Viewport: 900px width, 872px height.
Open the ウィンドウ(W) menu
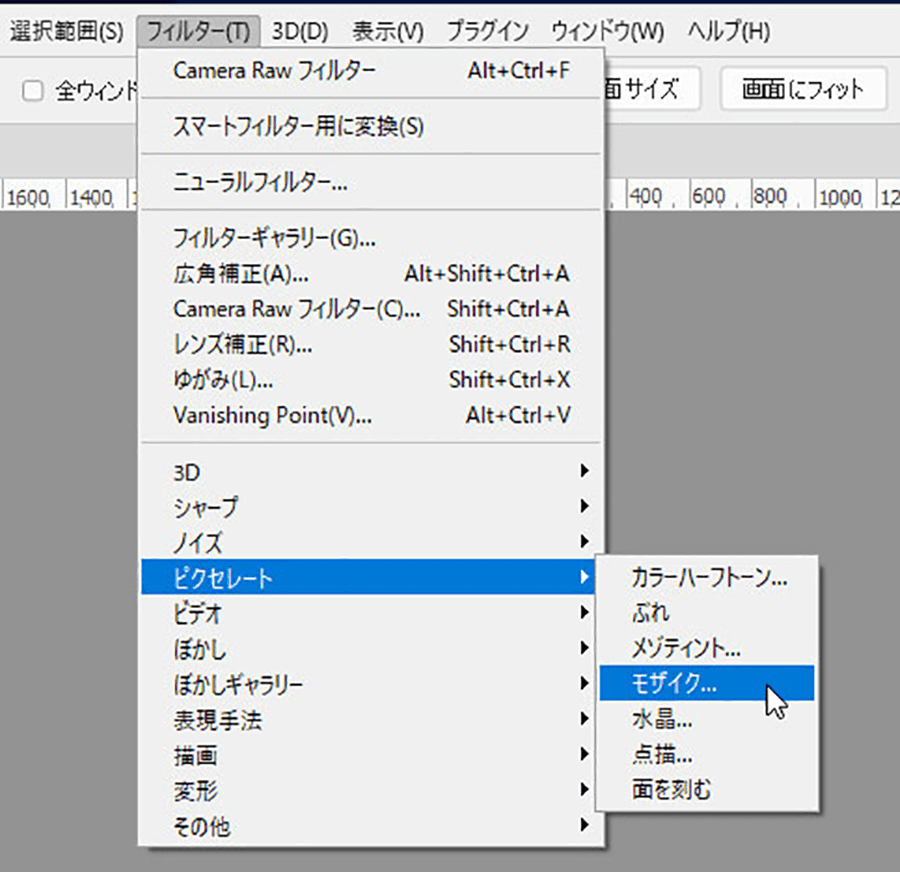tap(607, 31)
